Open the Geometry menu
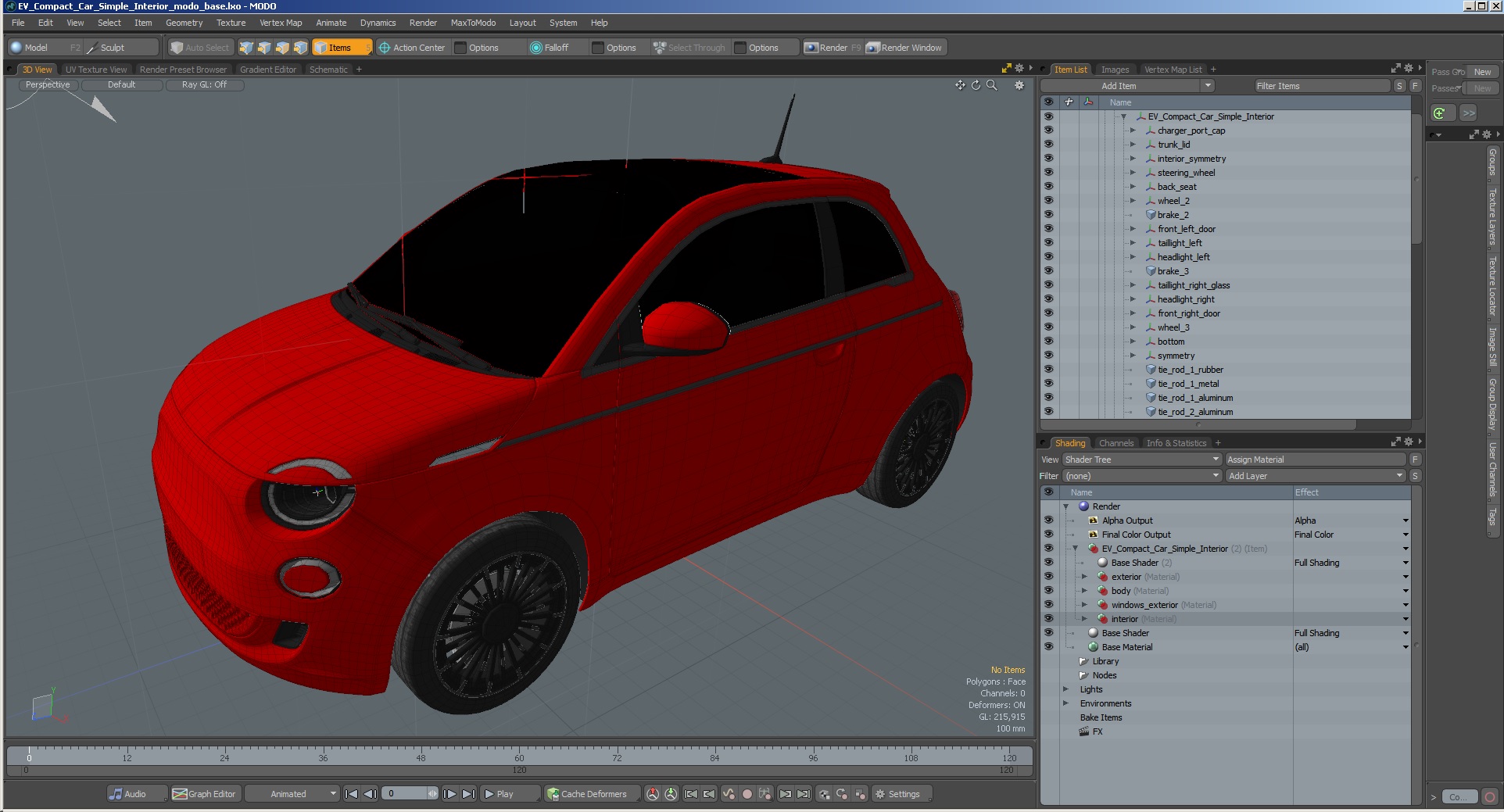 184,23
